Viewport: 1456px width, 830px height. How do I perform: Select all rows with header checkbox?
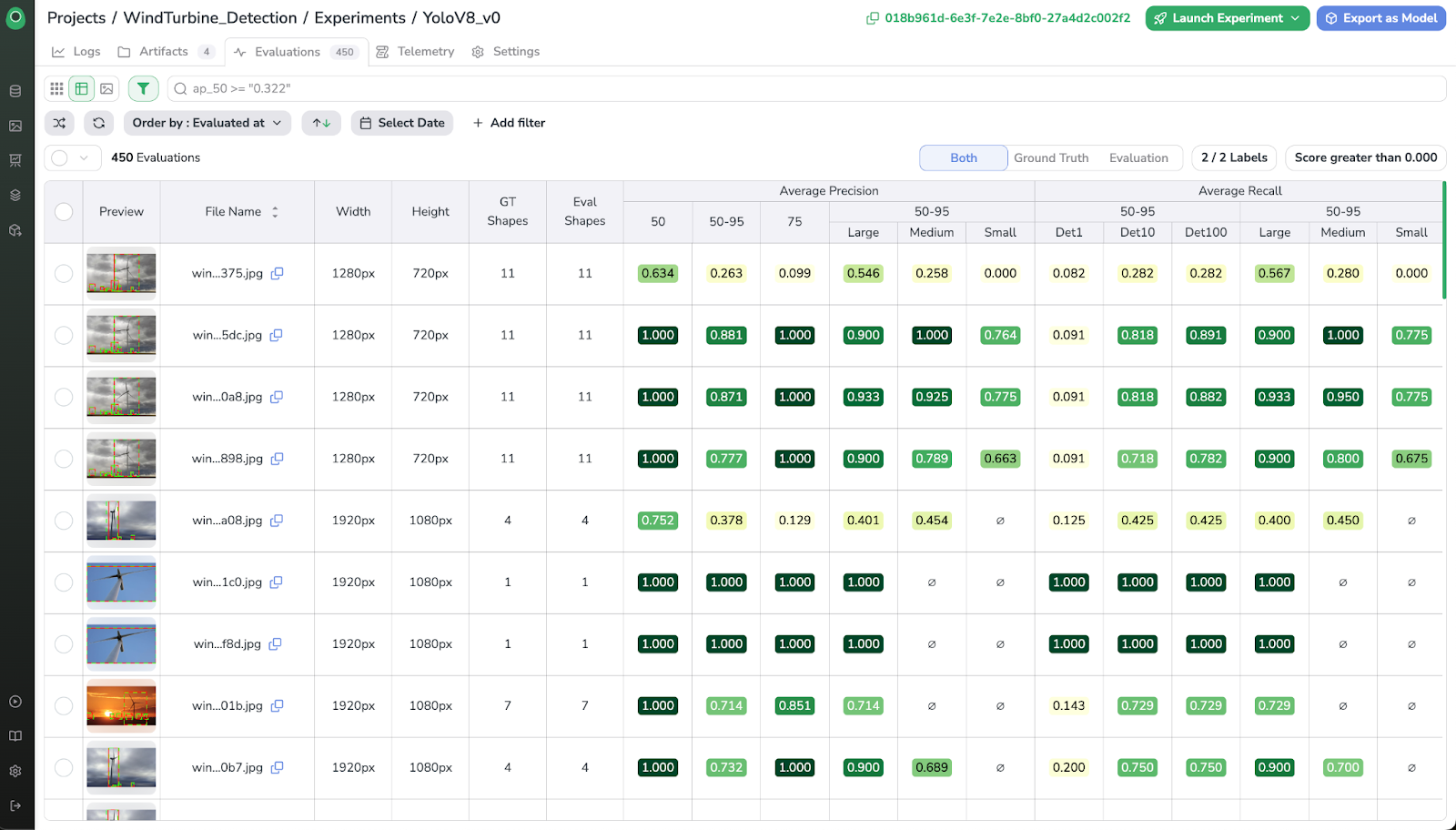64,211
